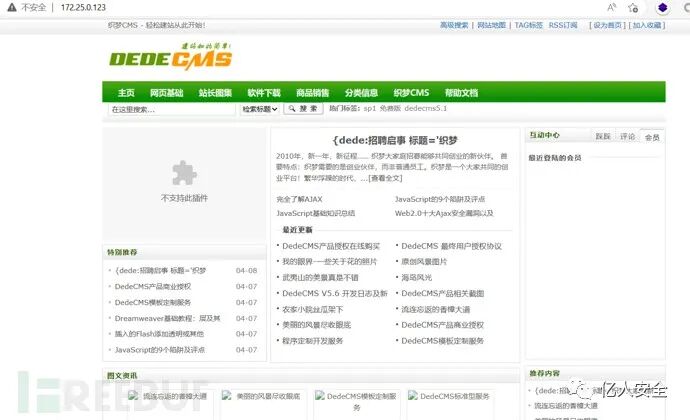The height and width of the screenshot is (420, 690).
Task: Open the {dede:招聘启事 entry dated 04-08
Action: (160, 270)
